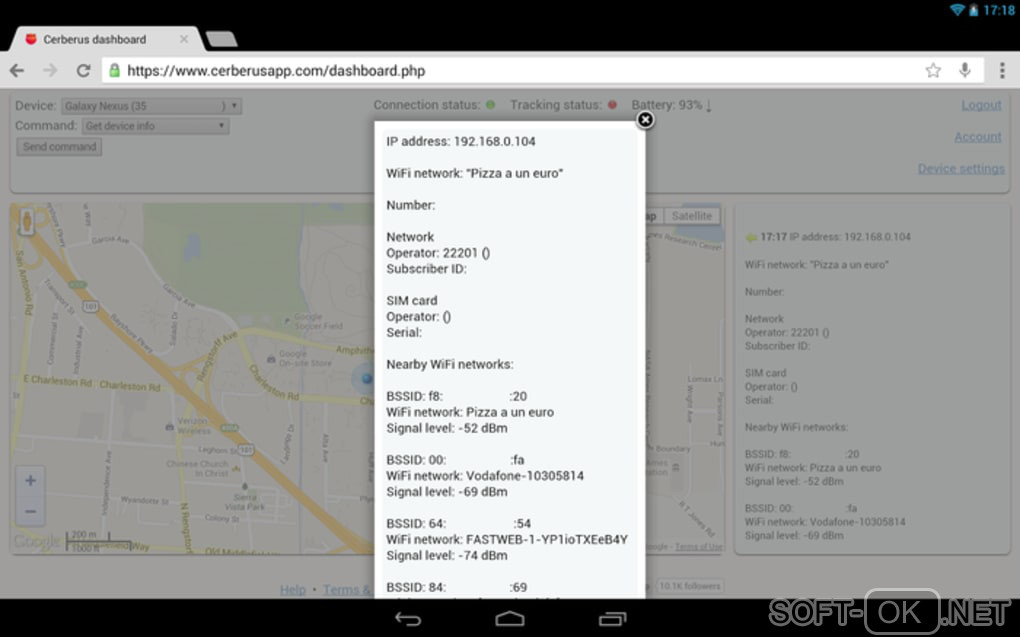This screenshot has height=637, width=1020.
Task: Tap the Android back navigation button
Action: 408,619
